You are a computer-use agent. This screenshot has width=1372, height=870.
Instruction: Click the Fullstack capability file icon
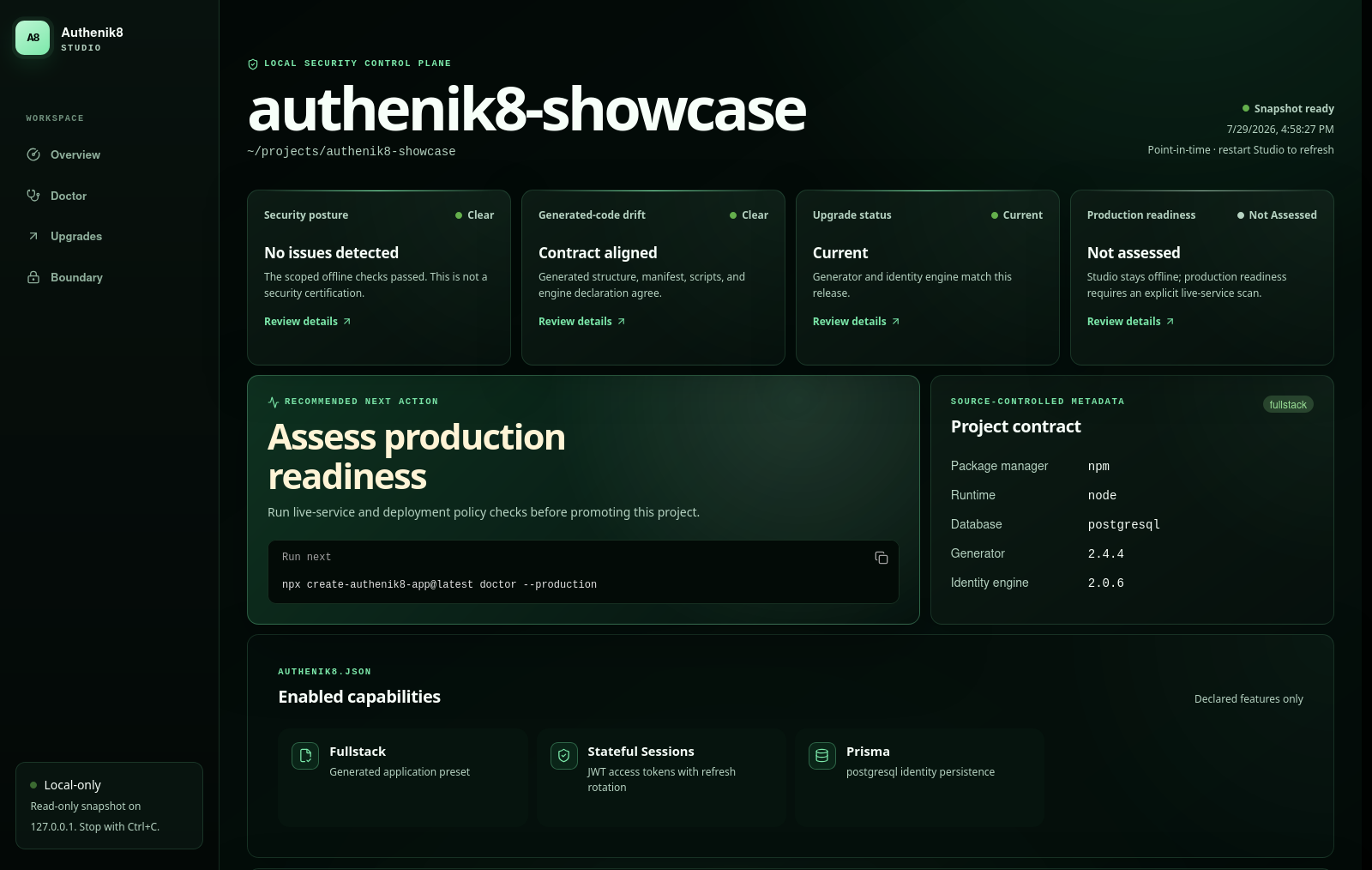(305, 756)
